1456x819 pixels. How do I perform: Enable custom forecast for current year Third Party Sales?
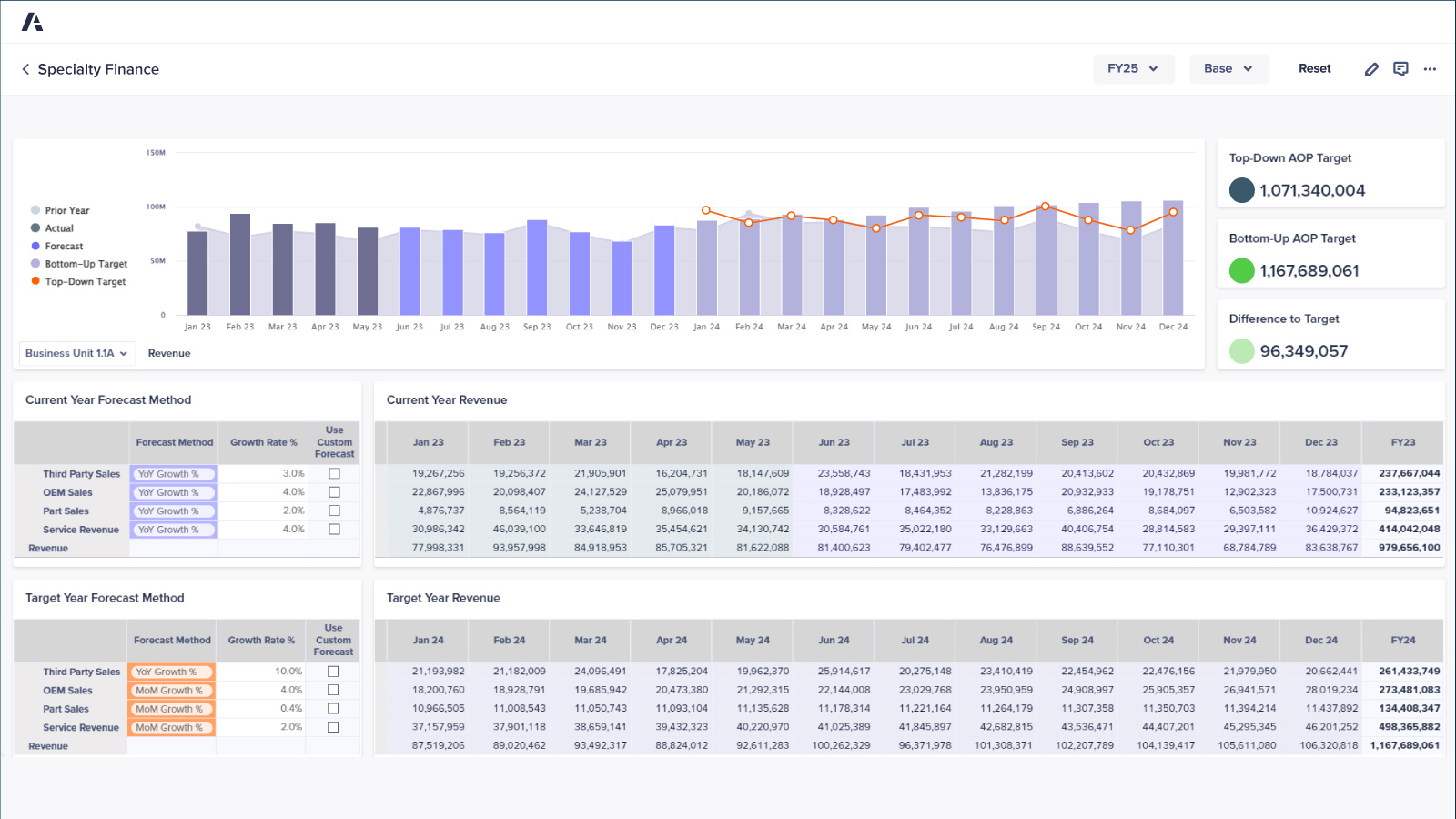(x=334, y=474)
